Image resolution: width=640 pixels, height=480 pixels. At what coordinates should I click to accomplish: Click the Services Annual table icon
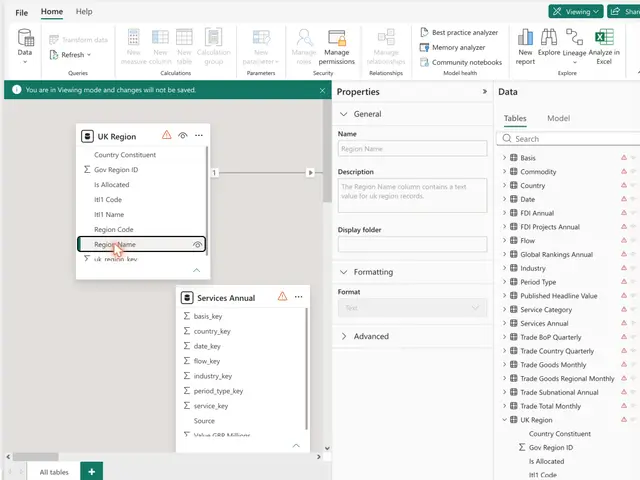tap(187, 298)
